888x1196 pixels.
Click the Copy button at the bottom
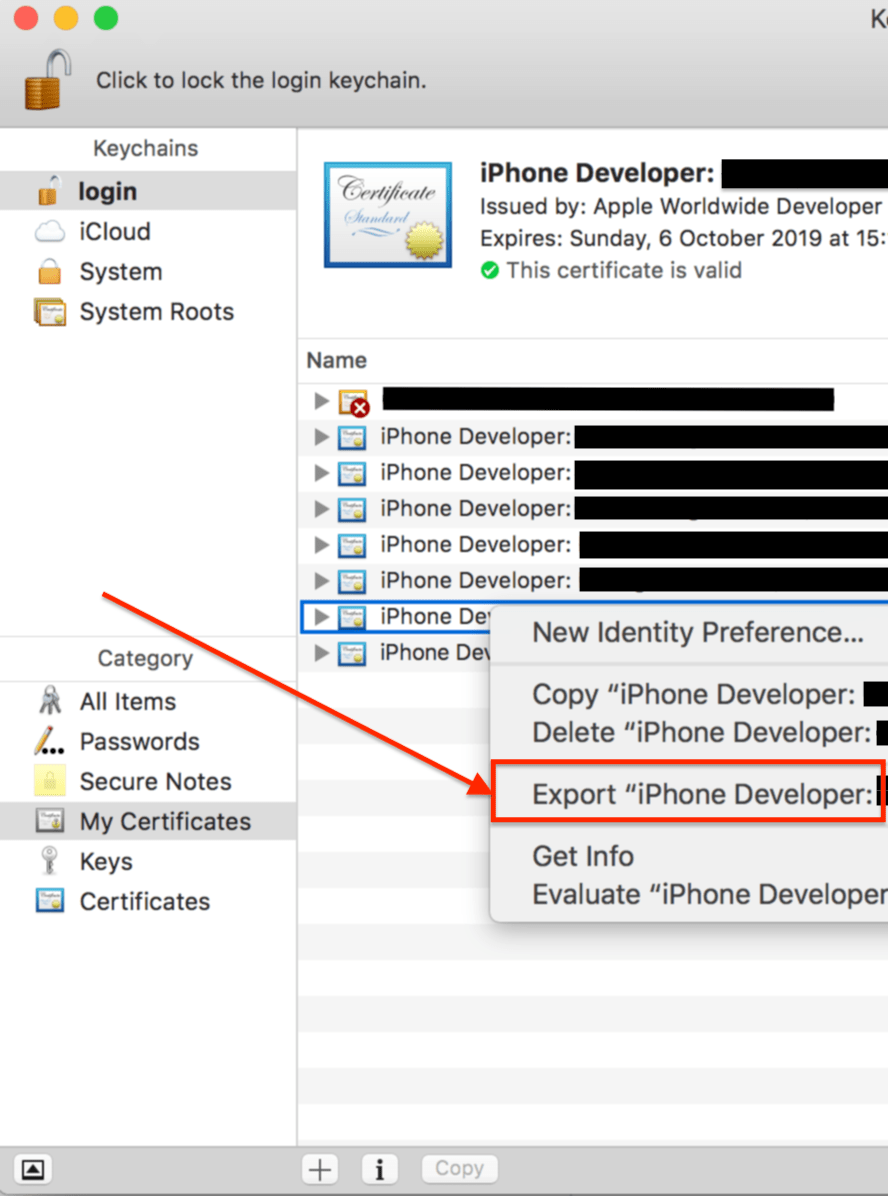coord(459,1168)
